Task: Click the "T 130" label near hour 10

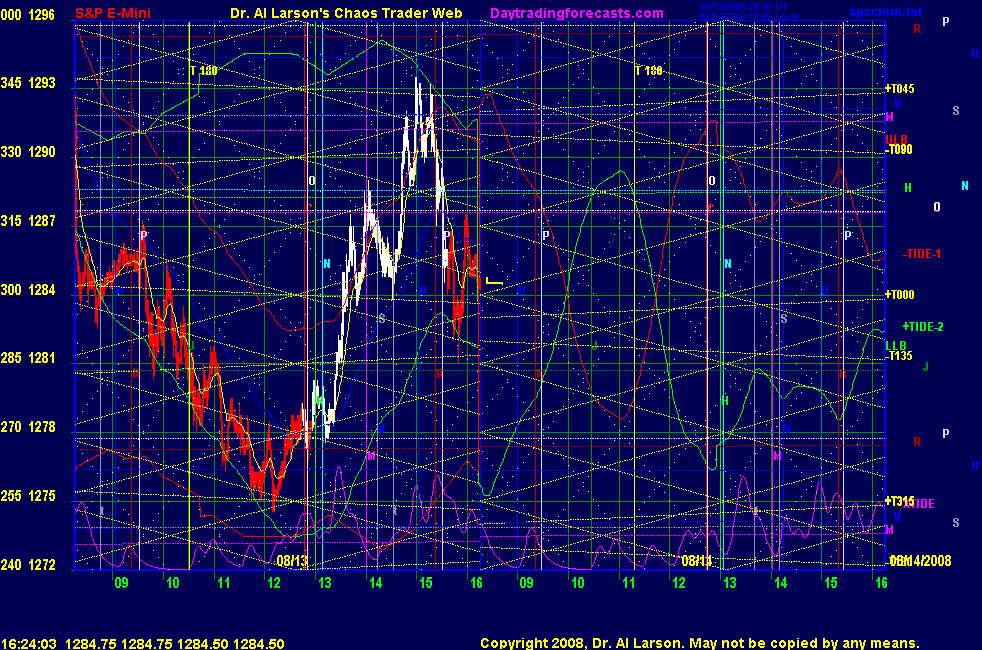Action: 204,70
